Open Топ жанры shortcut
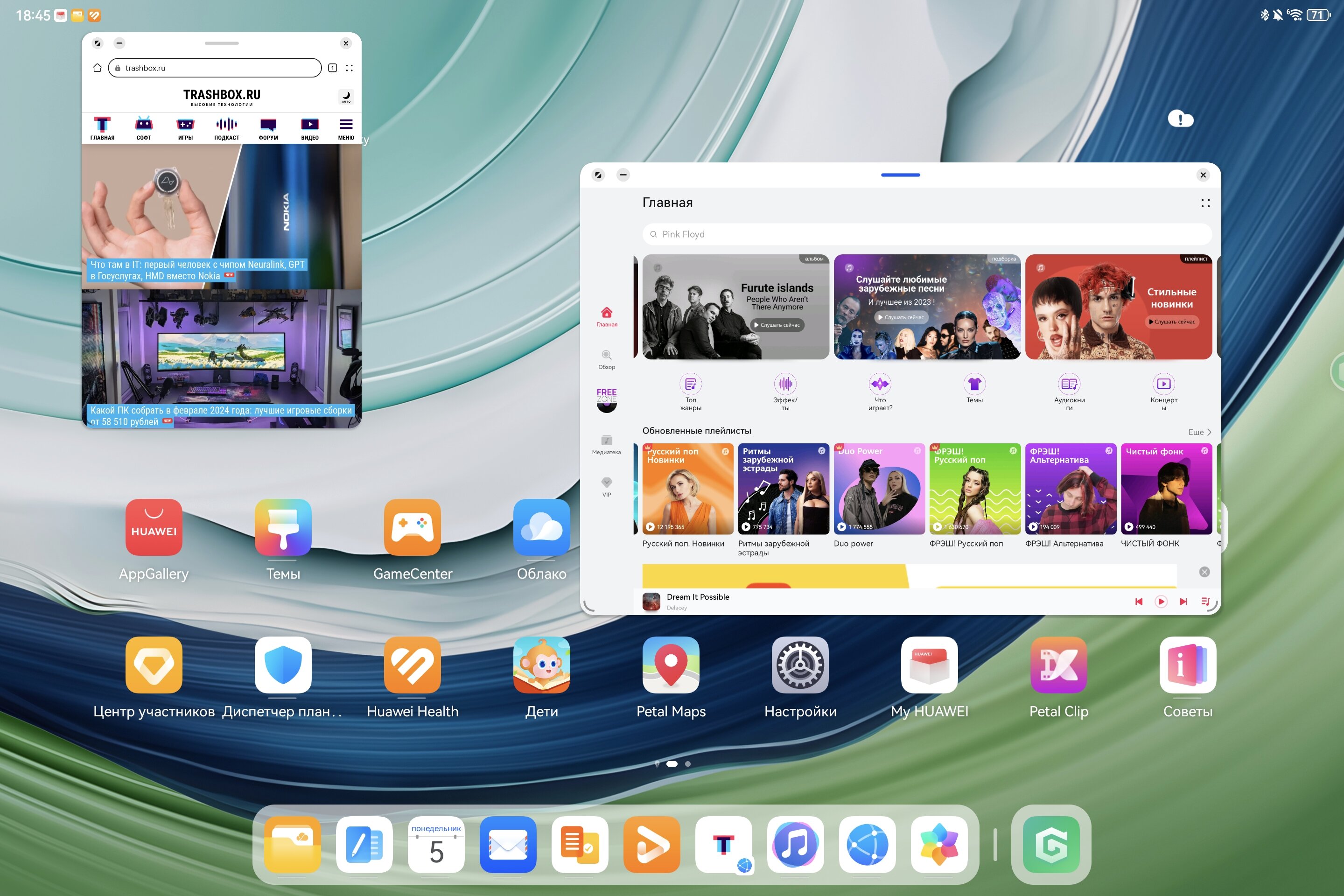 click(690, 392)
